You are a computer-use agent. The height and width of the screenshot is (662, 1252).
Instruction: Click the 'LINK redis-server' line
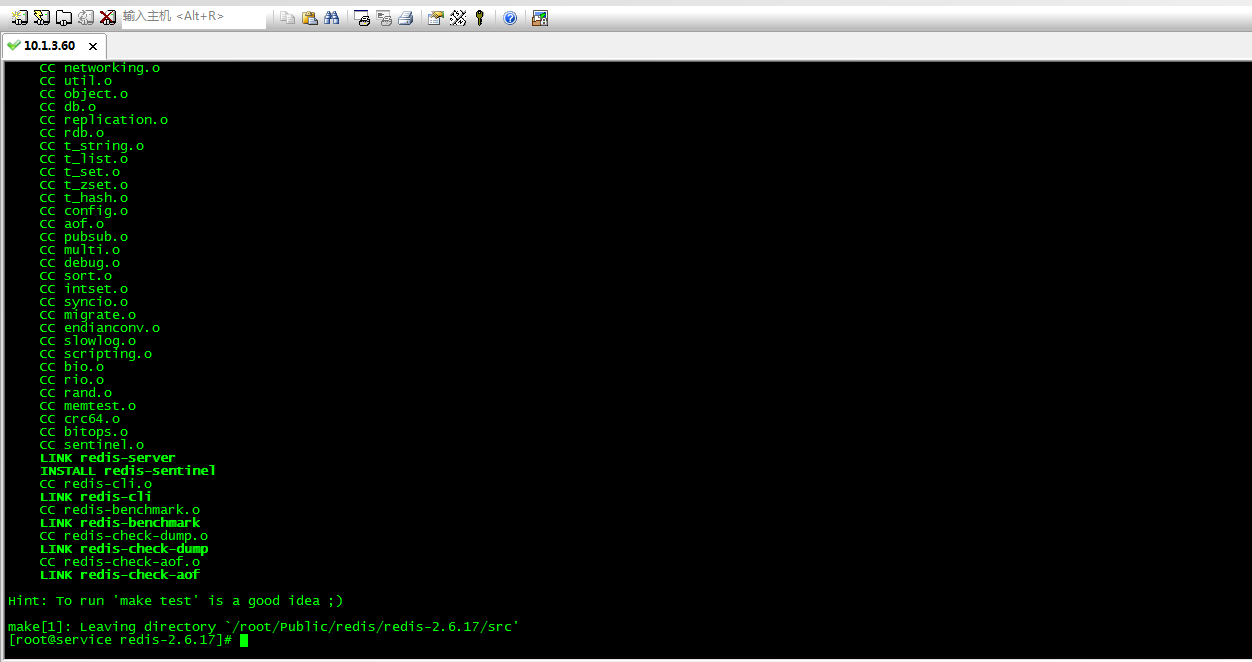point(108,458)
